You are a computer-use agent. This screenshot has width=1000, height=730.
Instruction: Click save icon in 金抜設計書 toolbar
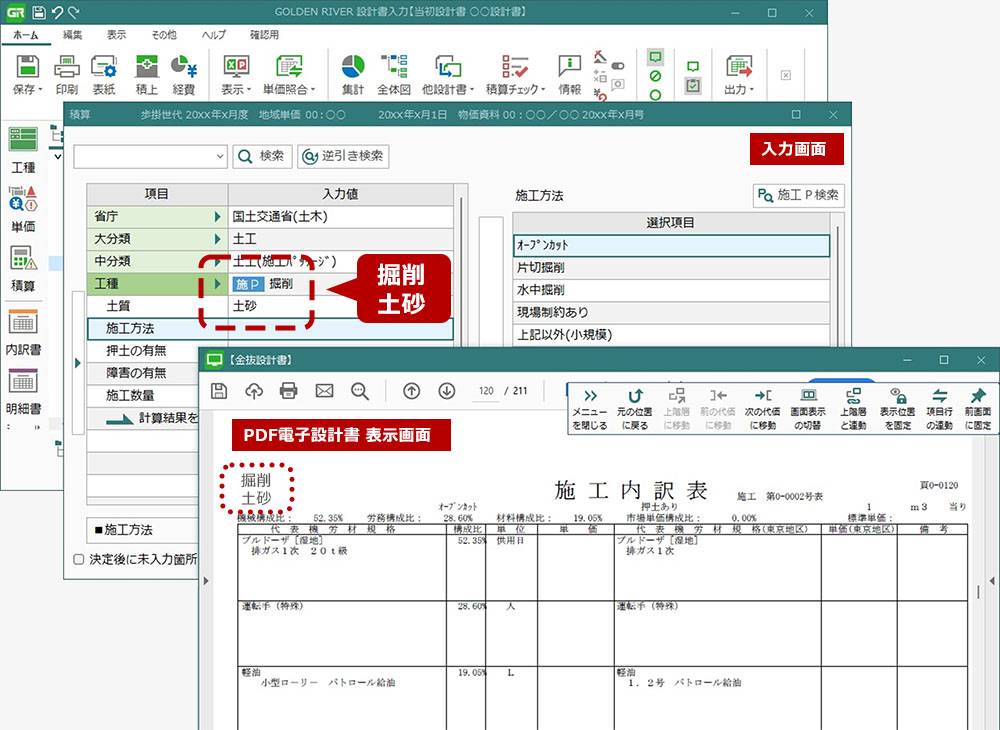[x=219, y=391]
